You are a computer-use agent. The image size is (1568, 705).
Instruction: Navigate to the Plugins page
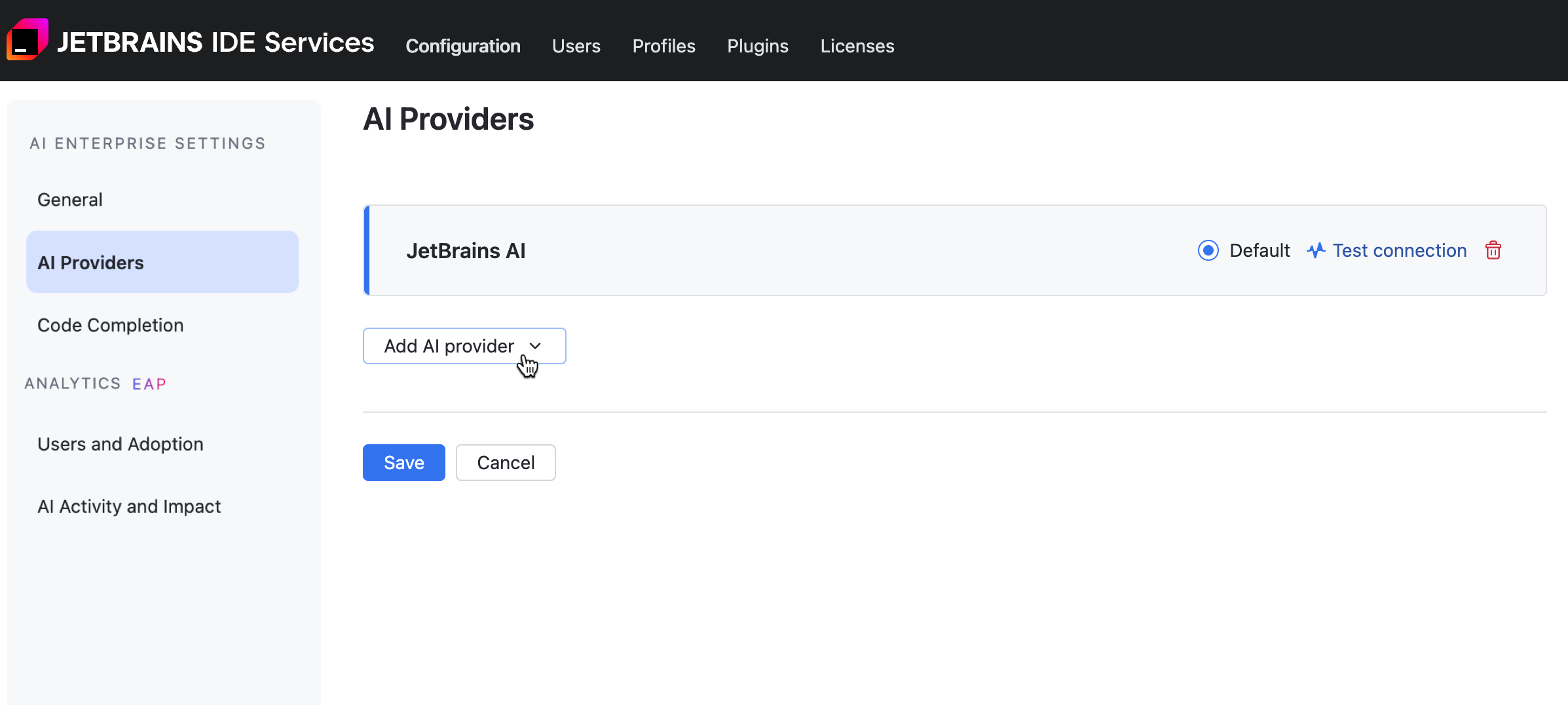pos(757,46)
